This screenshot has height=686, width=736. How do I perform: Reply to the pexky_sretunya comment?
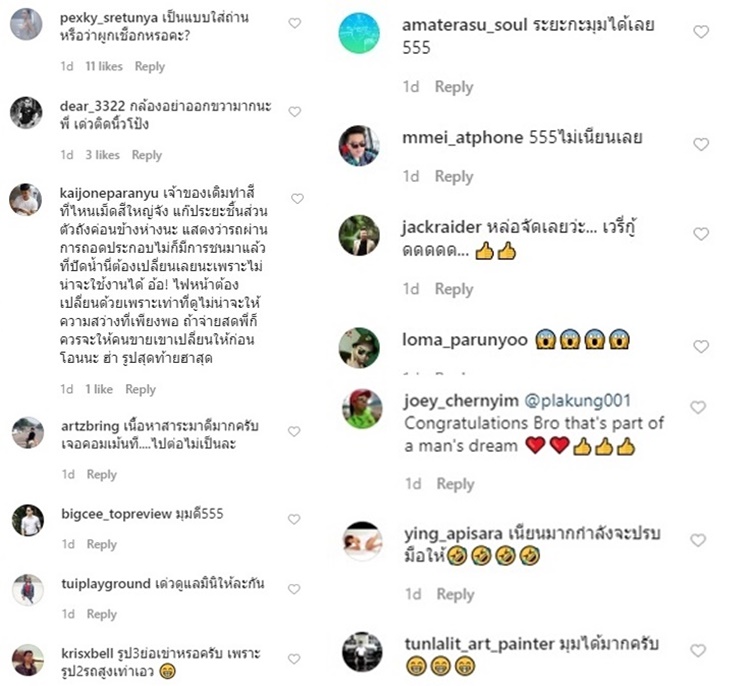pyautogui.click(x=150, y=67)
